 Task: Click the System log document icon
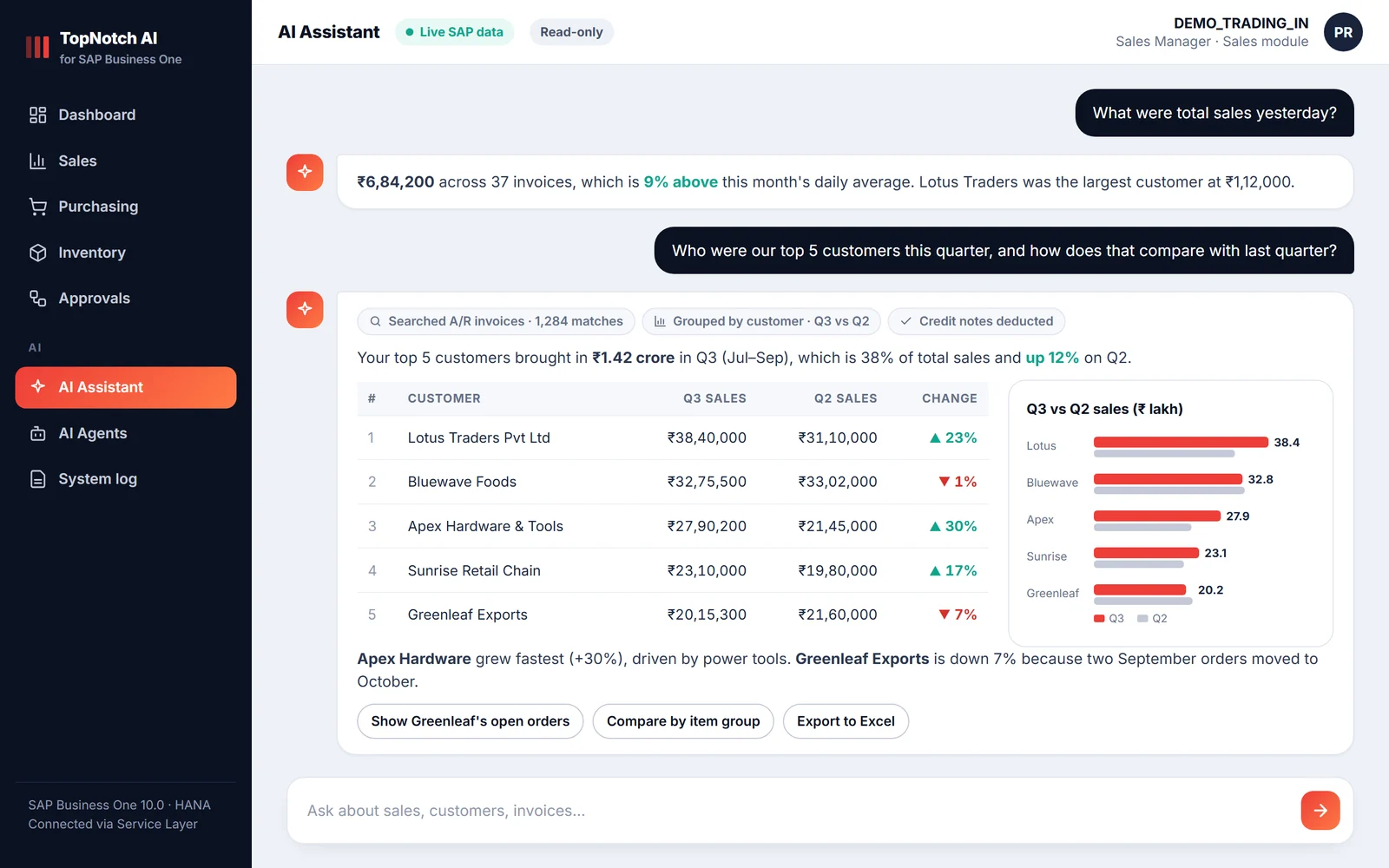(37, 479)
